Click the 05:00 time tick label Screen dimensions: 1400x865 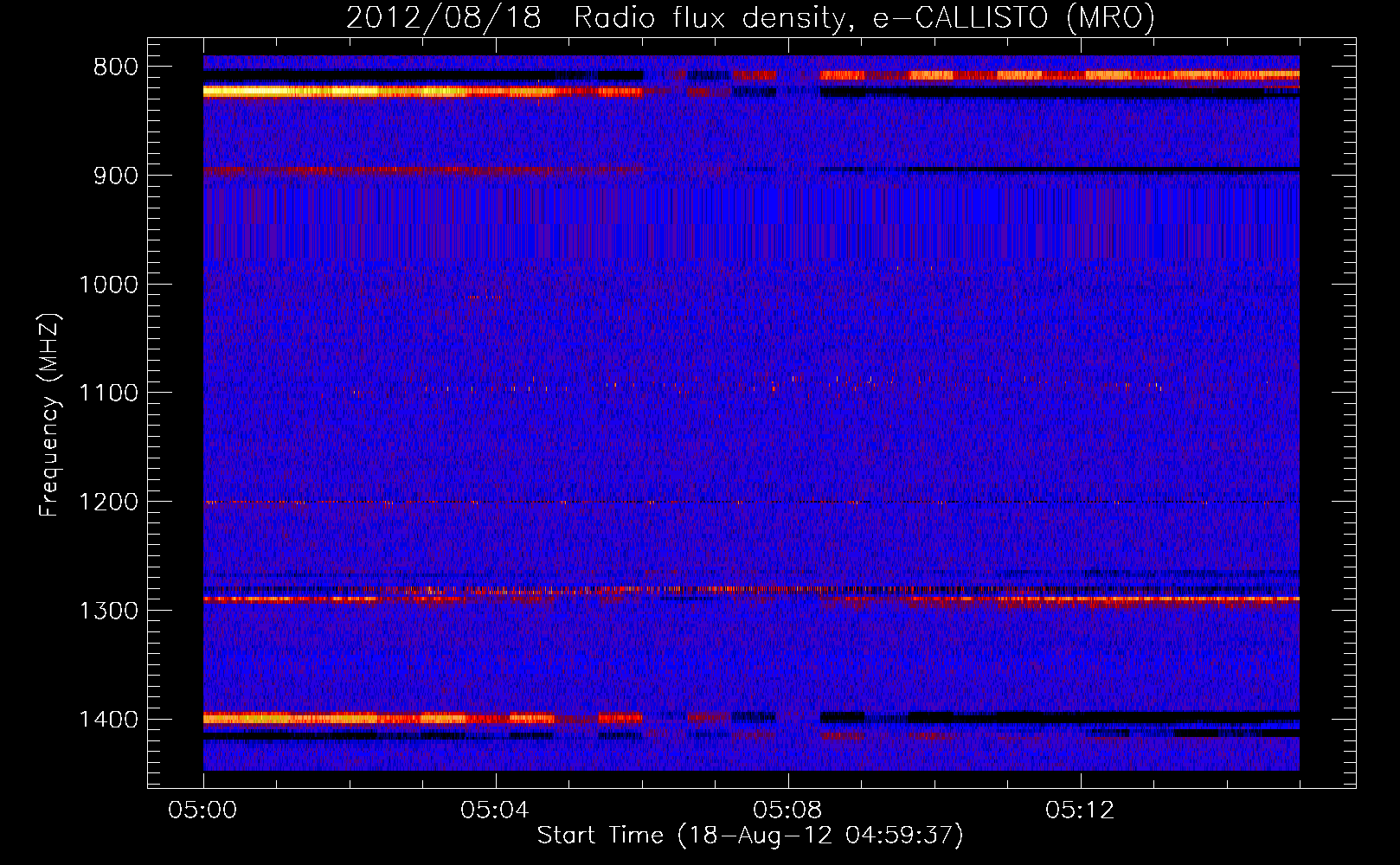click(203, 811)
